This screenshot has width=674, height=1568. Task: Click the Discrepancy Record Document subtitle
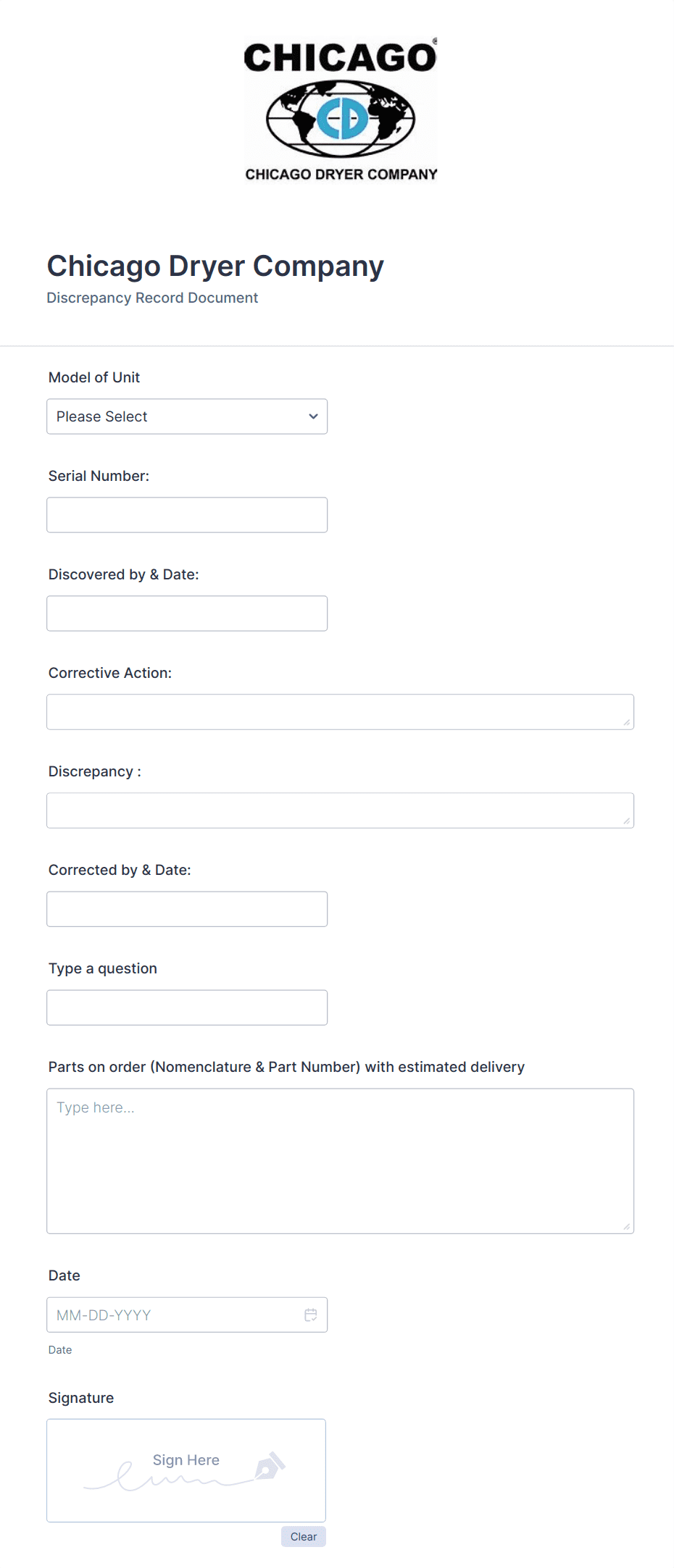click(152, 298)
